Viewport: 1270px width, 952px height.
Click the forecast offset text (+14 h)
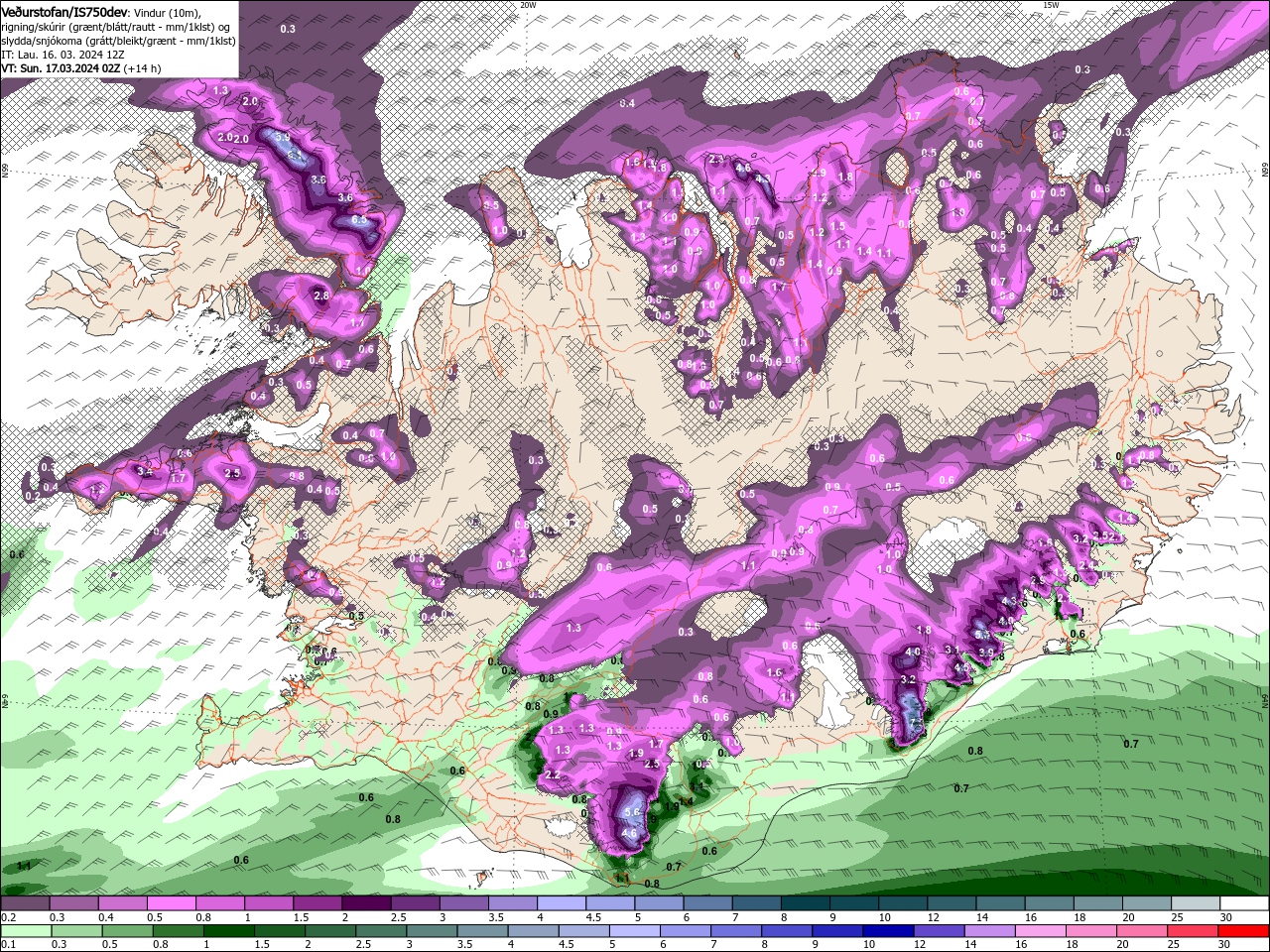[143, 68]
